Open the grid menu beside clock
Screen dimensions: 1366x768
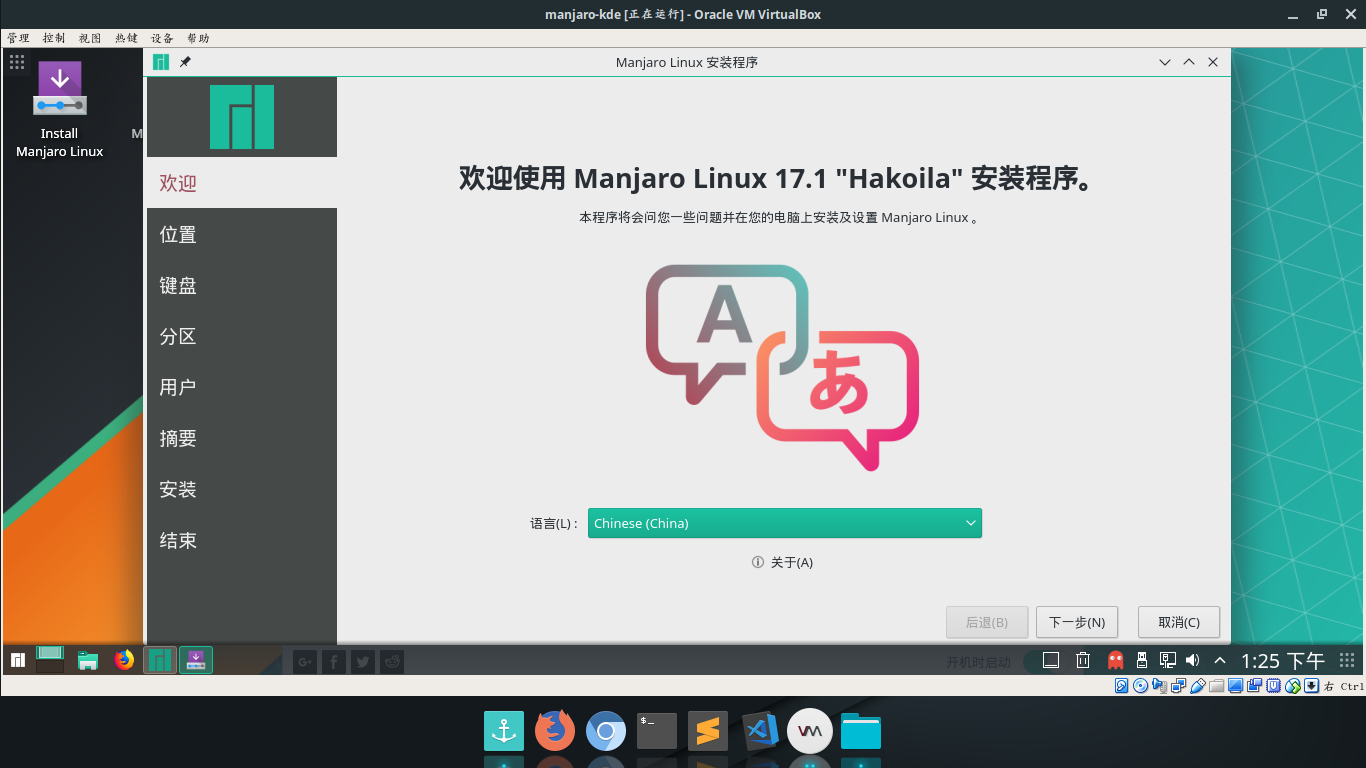click(1347, 660)
